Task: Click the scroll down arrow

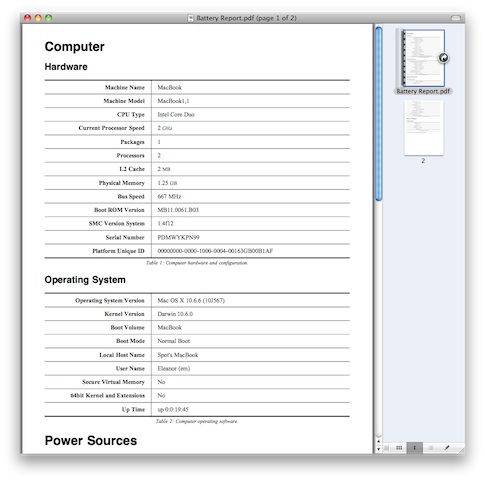Action: pyautogui.click(x=378, y=449)
